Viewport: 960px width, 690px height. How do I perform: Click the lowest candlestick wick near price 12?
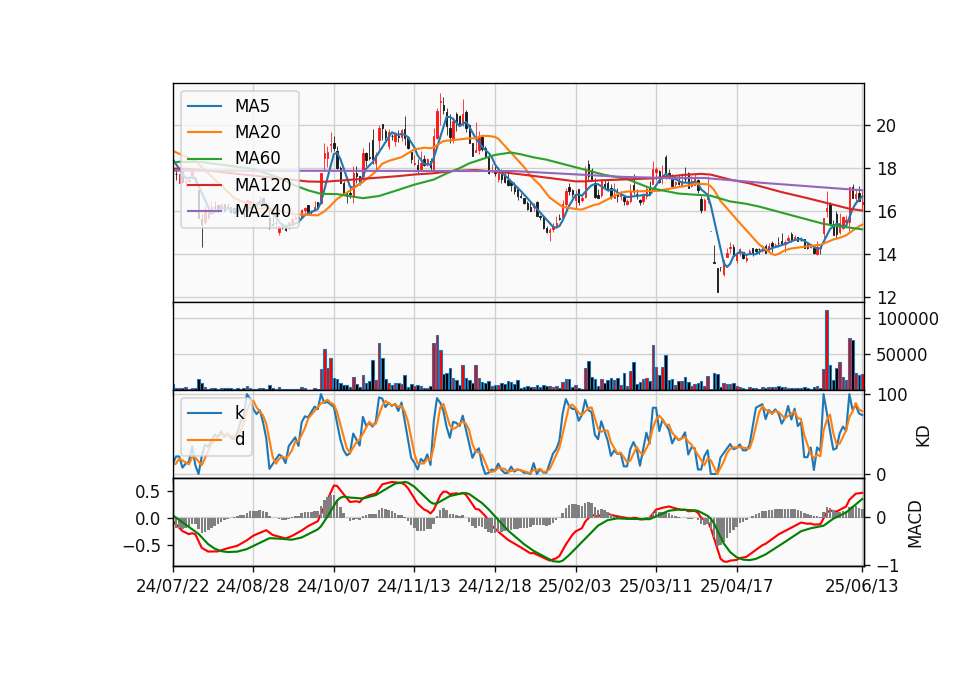tap(718, 280)
